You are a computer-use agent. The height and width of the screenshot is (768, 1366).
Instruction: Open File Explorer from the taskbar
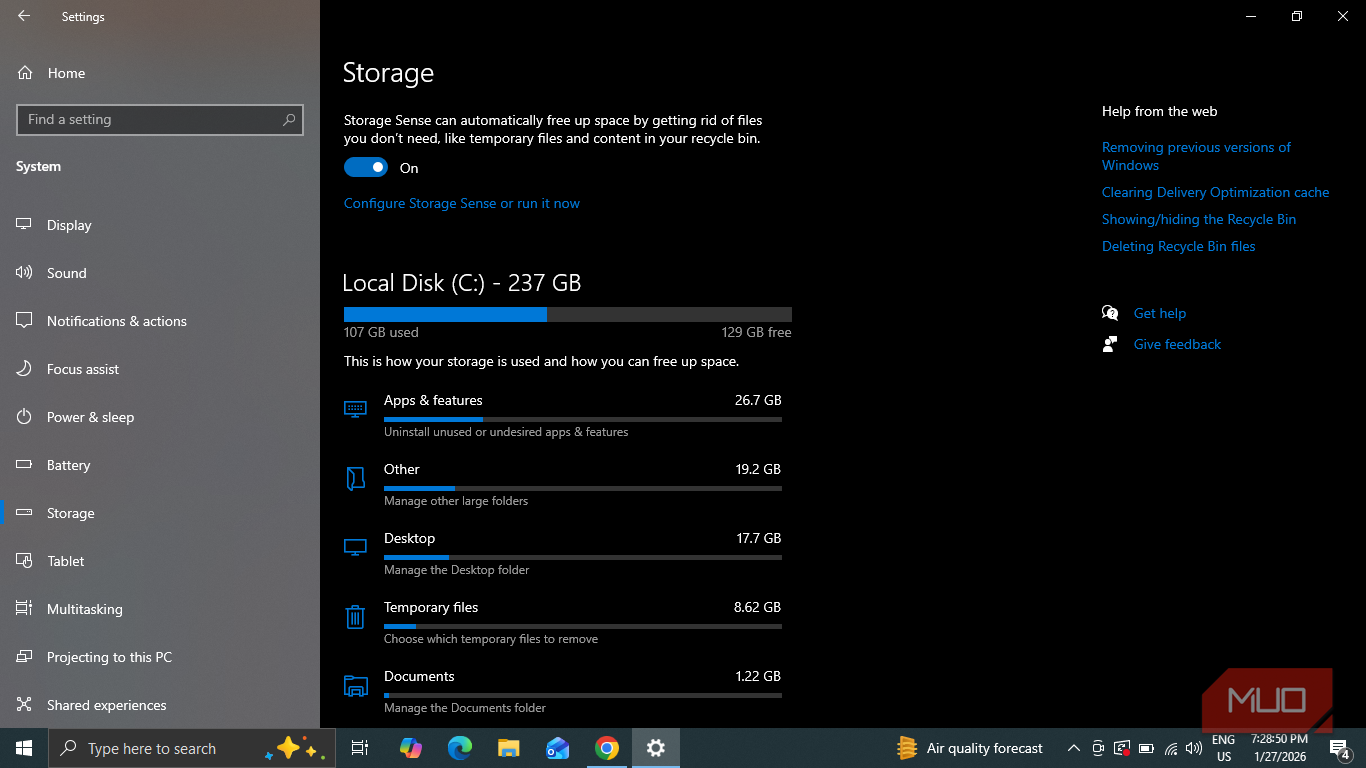click(508, 748)
